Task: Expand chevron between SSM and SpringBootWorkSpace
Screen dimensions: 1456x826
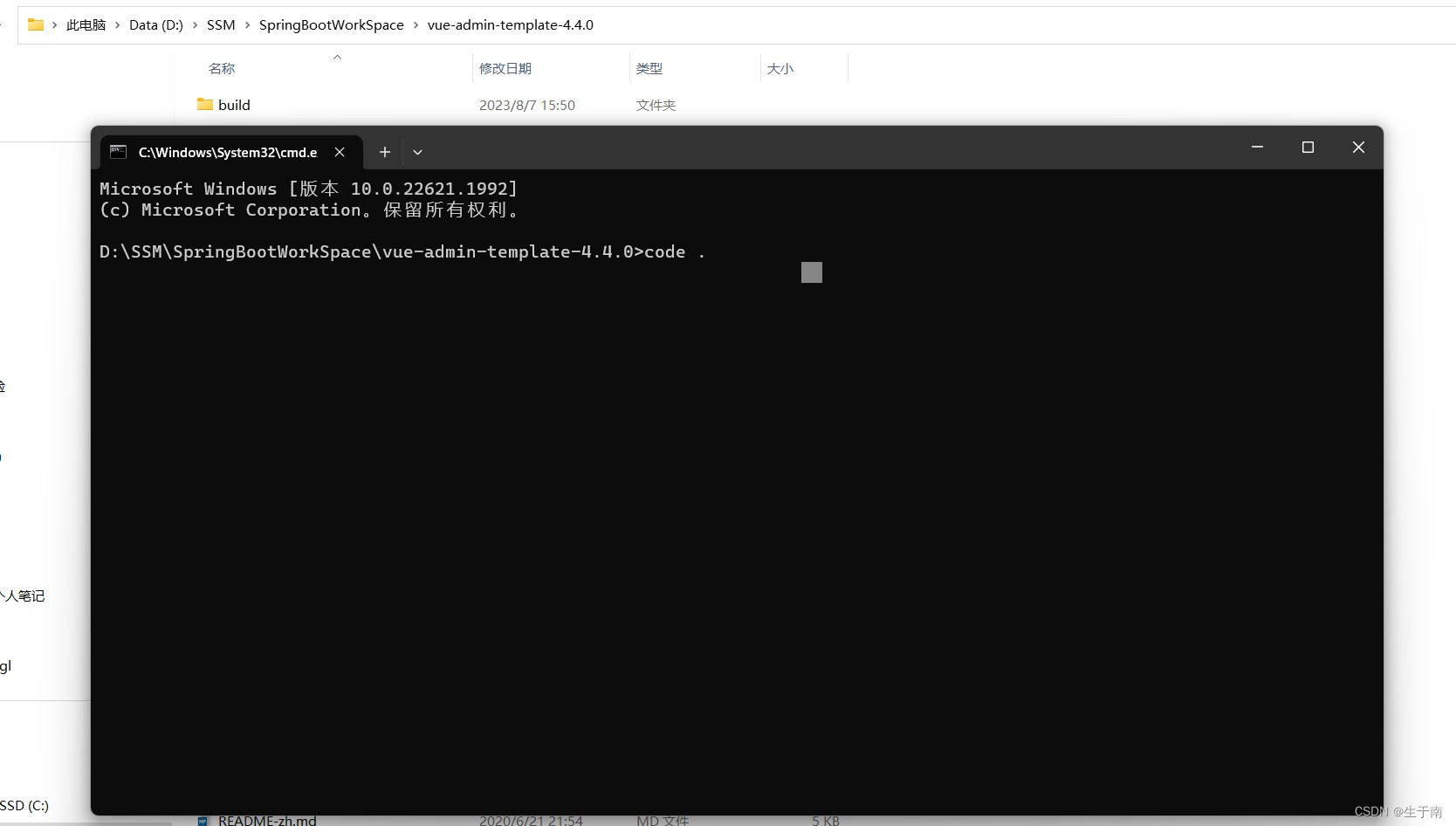Action: point(248,24)
